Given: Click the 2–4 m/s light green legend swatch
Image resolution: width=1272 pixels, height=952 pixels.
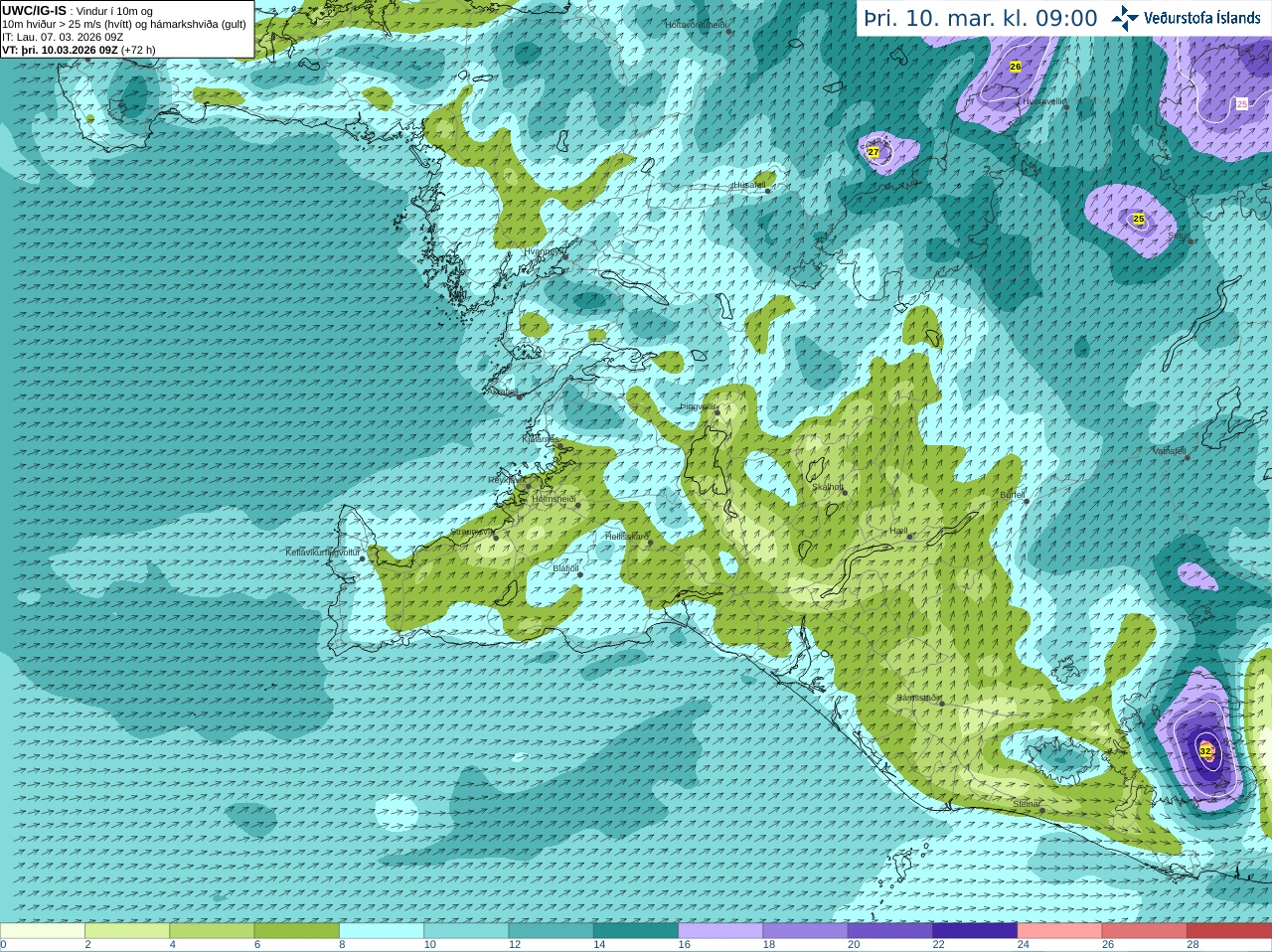Looking at the screenshot, I should tap(127, 931).
